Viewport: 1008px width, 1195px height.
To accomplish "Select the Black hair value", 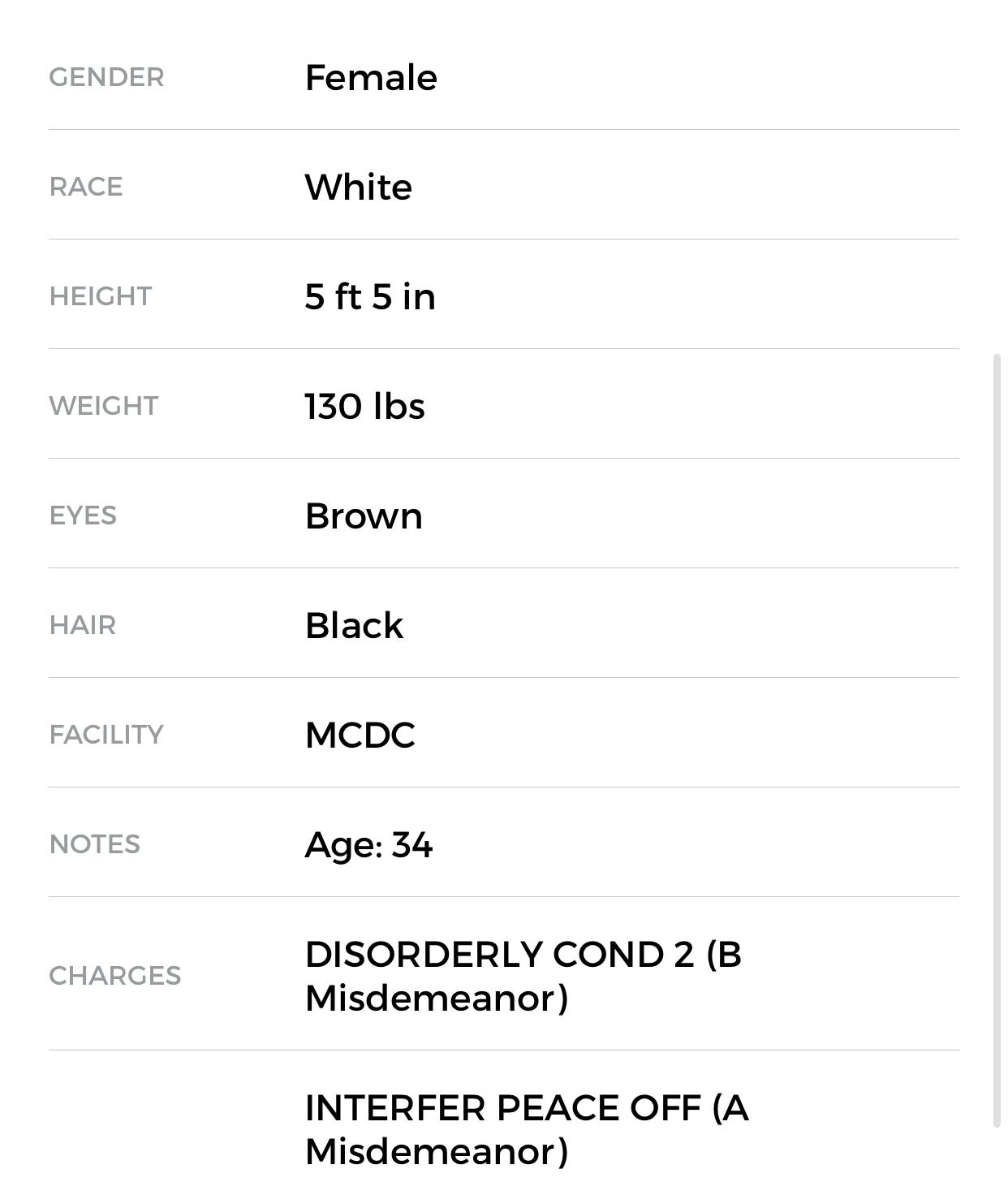I will tap(354, 625).
